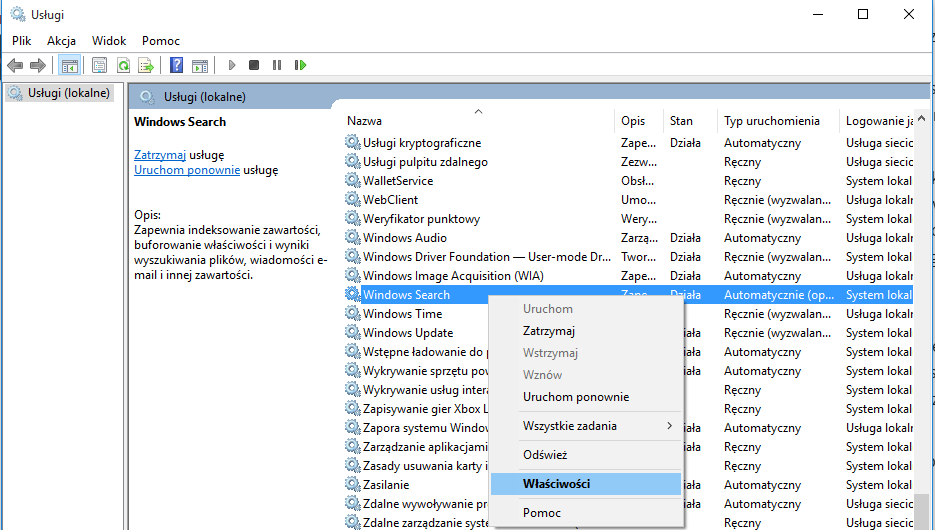The image size is (935, 530).
Task: Sort by the Nazwa column header
Action: (479, 120)
